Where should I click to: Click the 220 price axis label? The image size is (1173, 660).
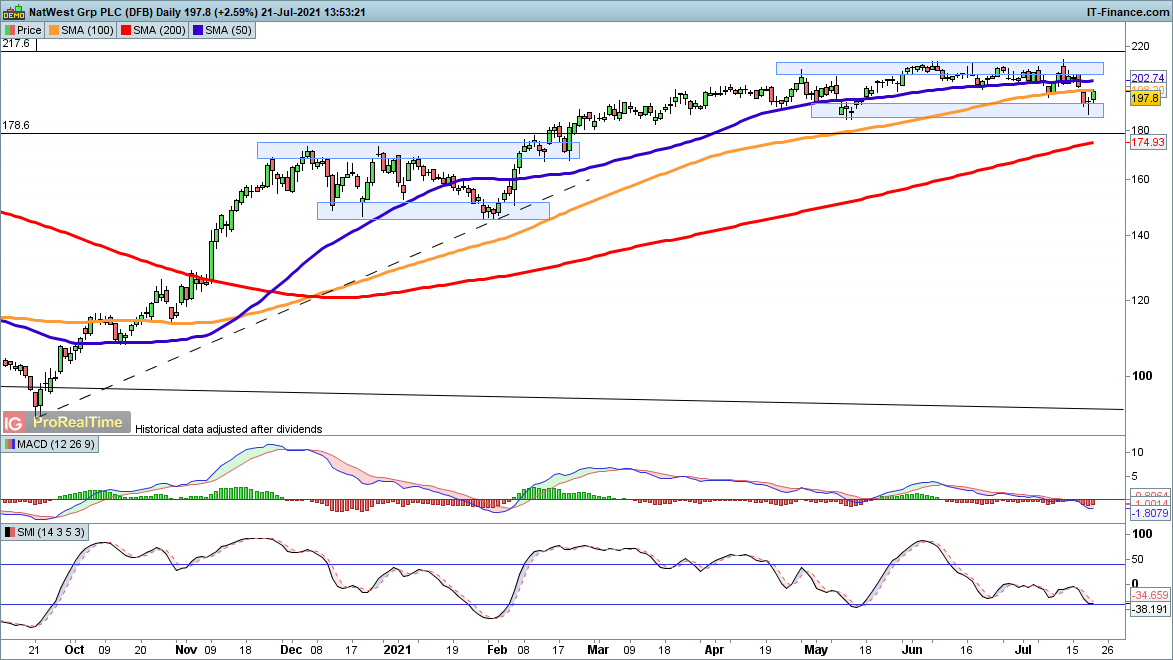point(1140,46)
